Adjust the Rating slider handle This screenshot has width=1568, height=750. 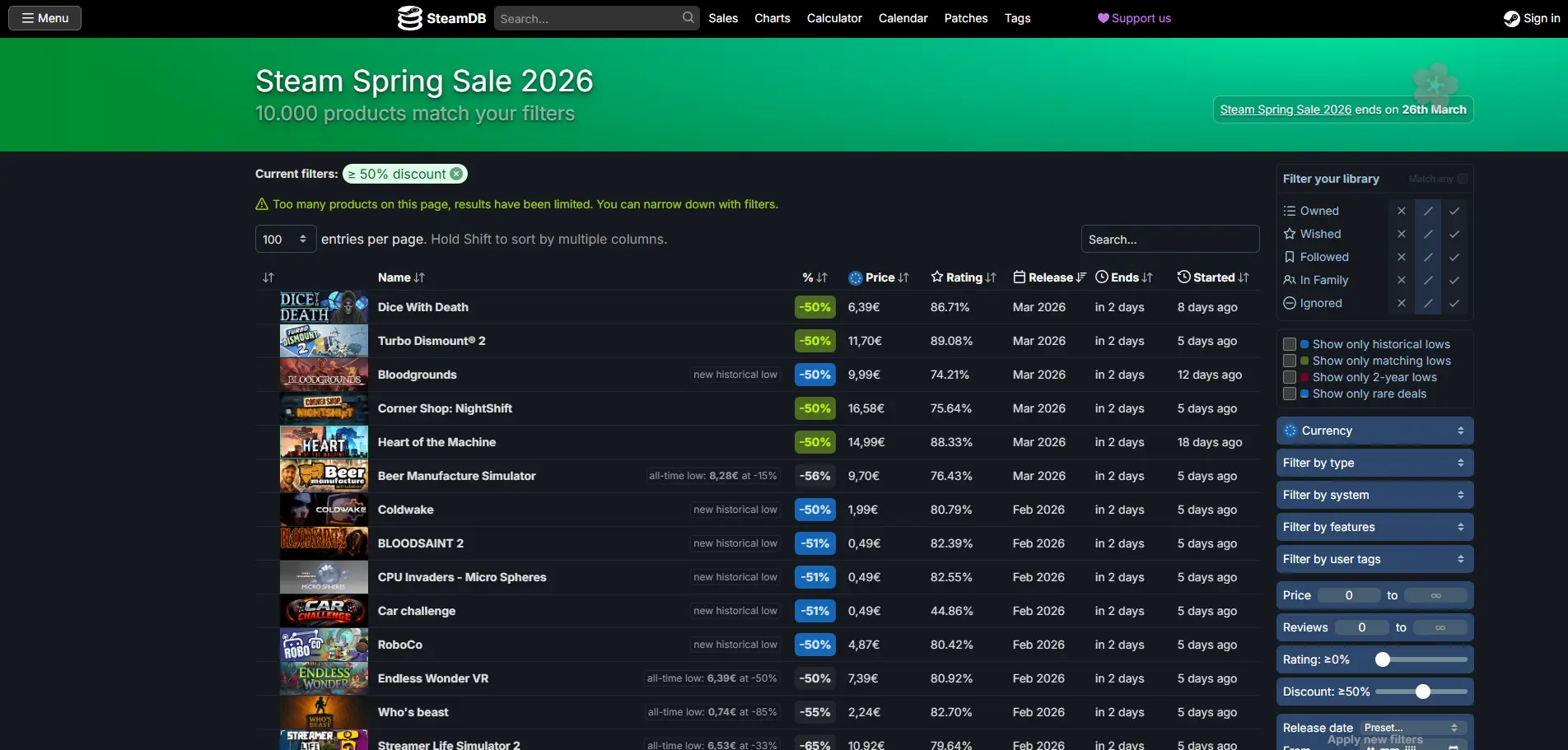coord(1383,659)
